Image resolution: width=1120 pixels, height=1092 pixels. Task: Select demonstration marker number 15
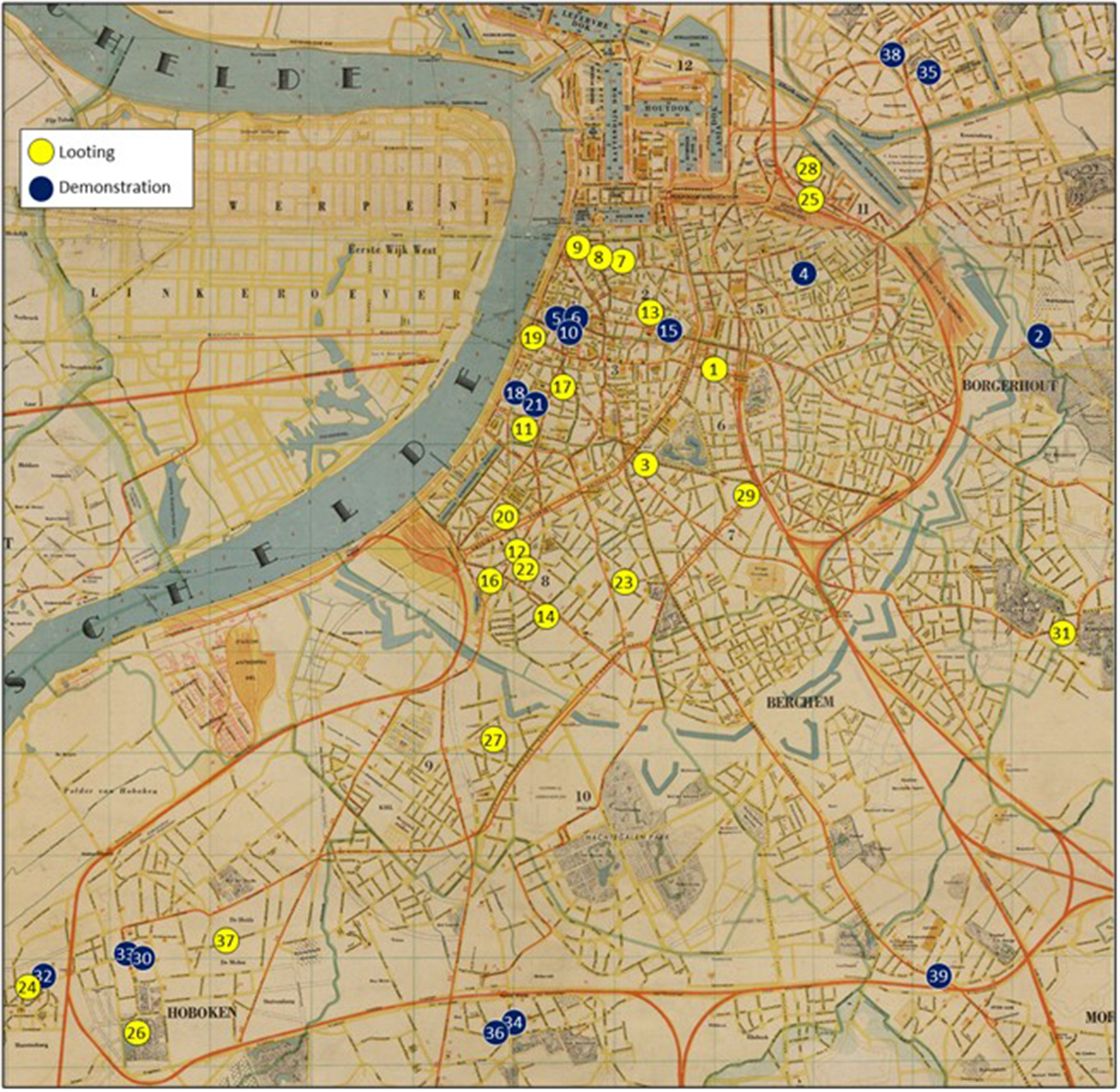pyautogui.click(x=669, y=331)
